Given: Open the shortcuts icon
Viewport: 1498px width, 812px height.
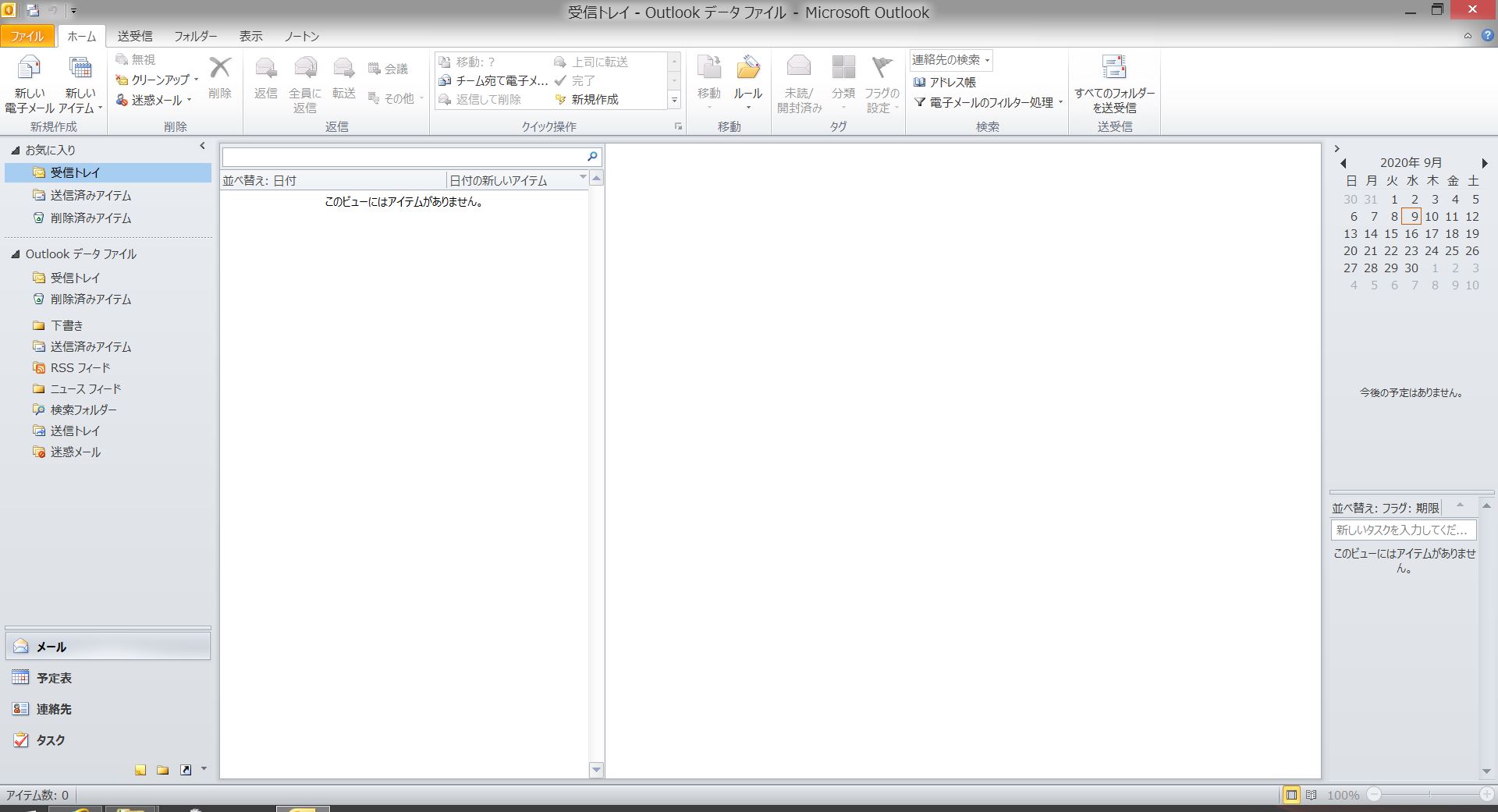Looking at the screenshot, I should [x=186, y=770].
